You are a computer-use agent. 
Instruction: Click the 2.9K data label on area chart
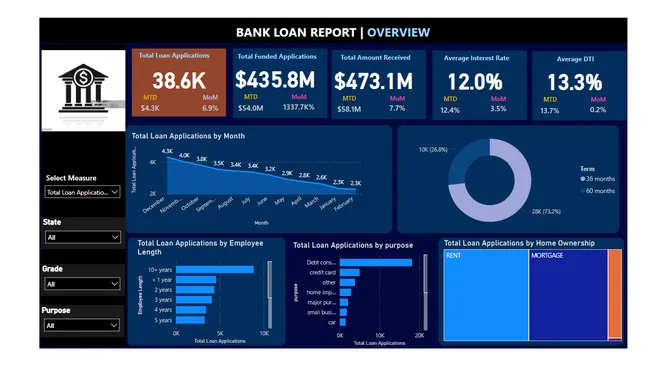pyautogui.click(x=287, y=173)
